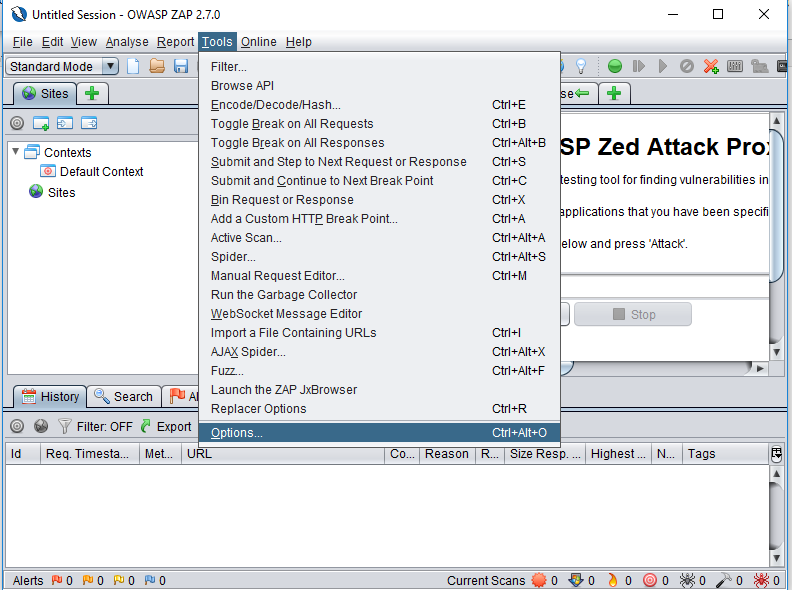Click the scan policy sliders icon in toolbar
Image resolution: width=792 pixels, height=590 pixels.
click(x=734, y=66)
